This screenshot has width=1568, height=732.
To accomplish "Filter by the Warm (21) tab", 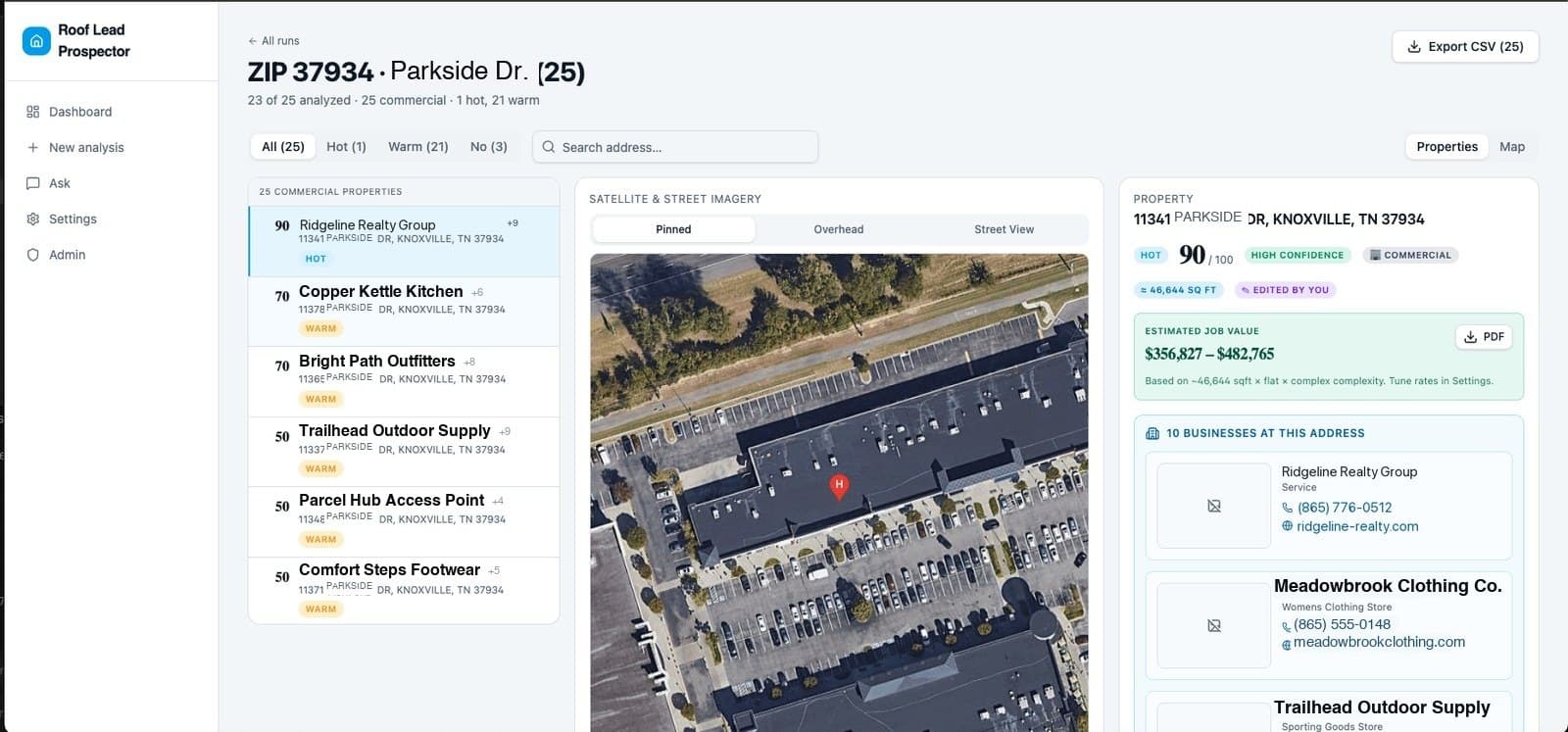I will point(418,147).
